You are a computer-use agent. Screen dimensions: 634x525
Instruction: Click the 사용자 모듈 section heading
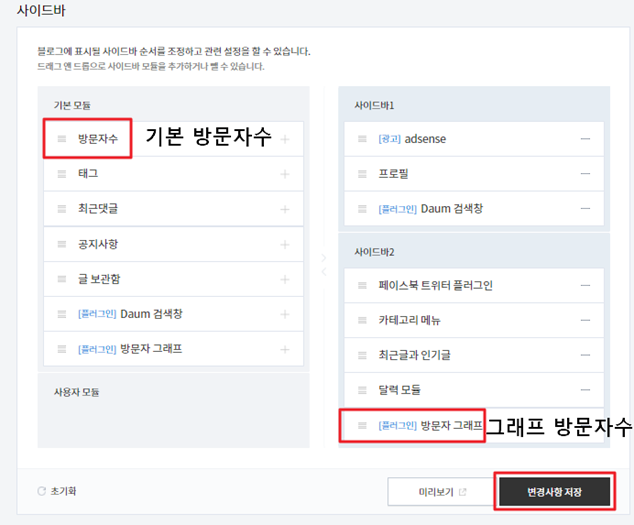point(77,392)
